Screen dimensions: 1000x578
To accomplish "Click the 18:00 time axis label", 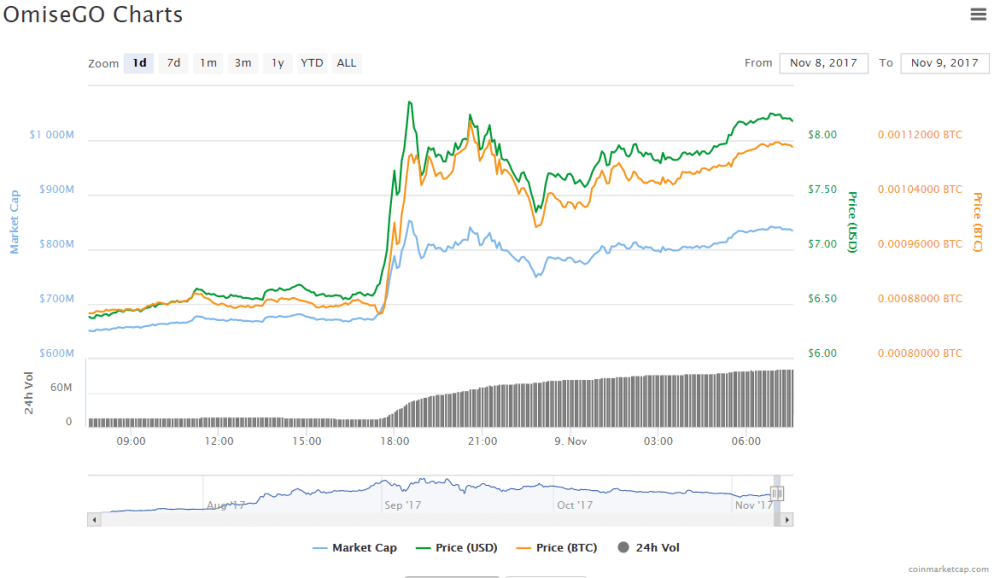I will 395,441.
